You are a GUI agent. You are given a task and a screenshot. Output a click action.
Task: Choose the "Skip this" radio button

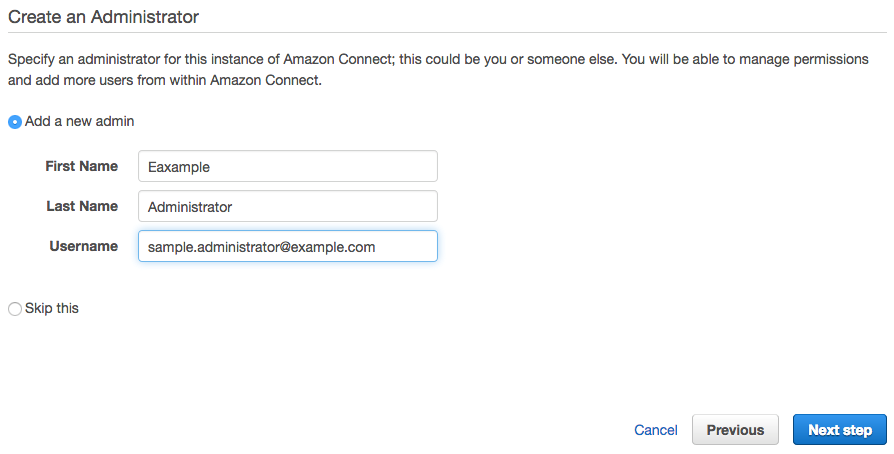point(15,309)
